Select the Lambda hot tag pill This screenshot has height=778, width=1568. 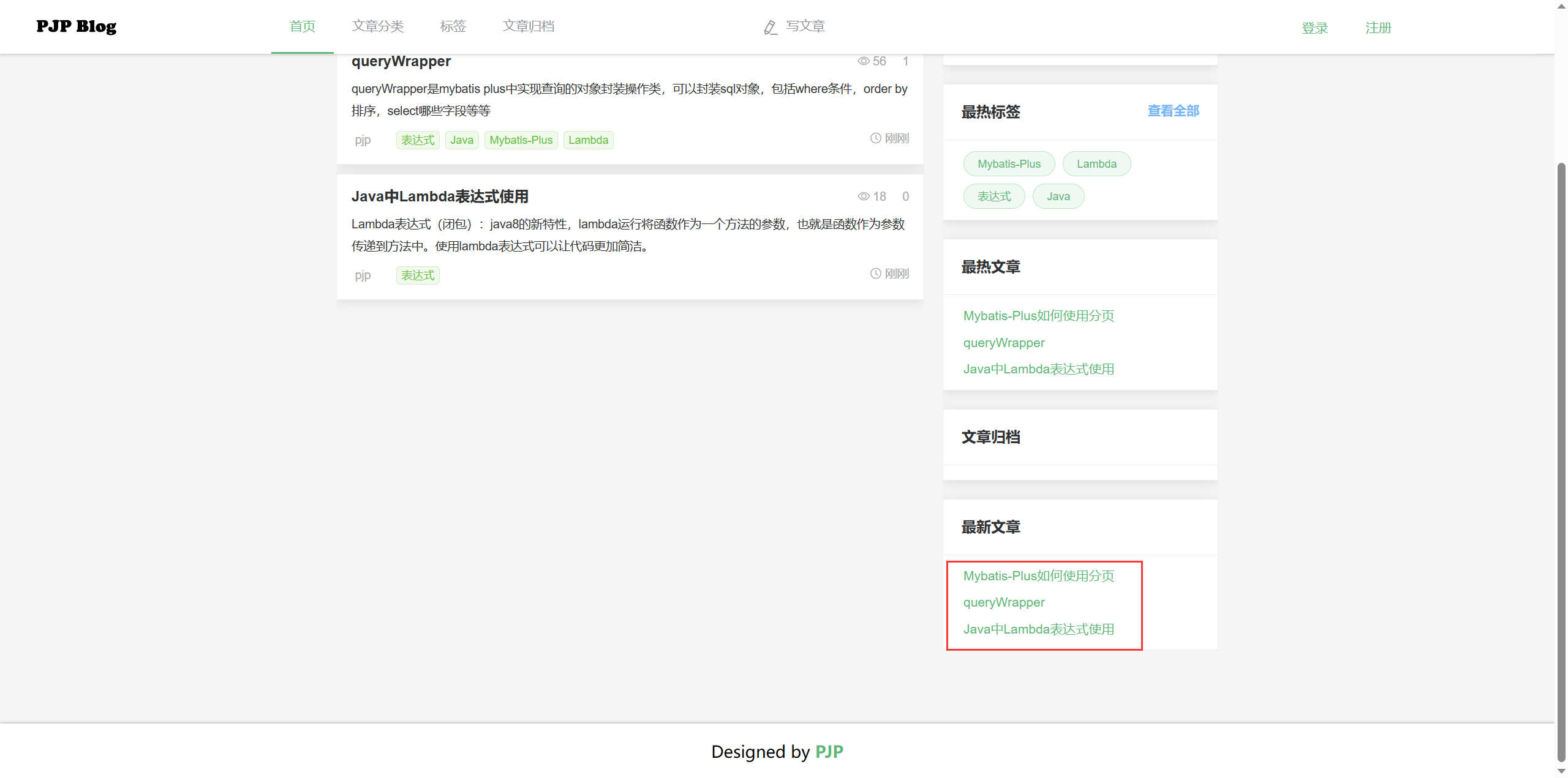pos(1096,164)
